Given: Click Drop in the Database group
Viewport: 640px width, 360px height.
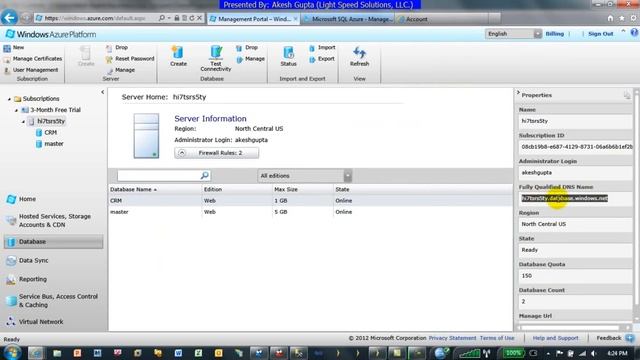Looking at the screenshot, I should click(x=247, y=48).
